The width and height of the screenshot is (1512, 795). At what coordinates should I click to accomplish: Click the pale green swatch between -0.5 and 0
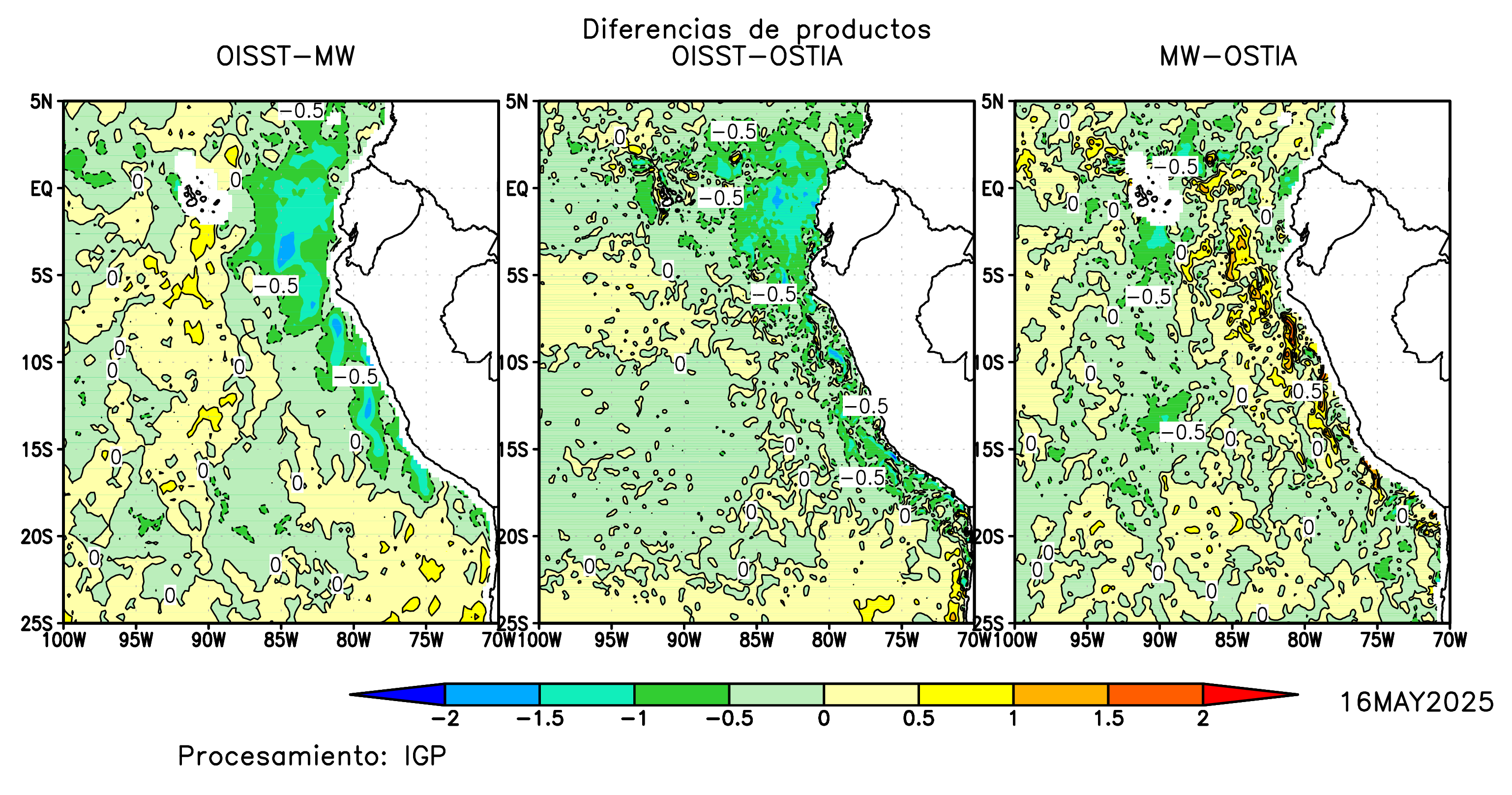click(x=776, y=694)
